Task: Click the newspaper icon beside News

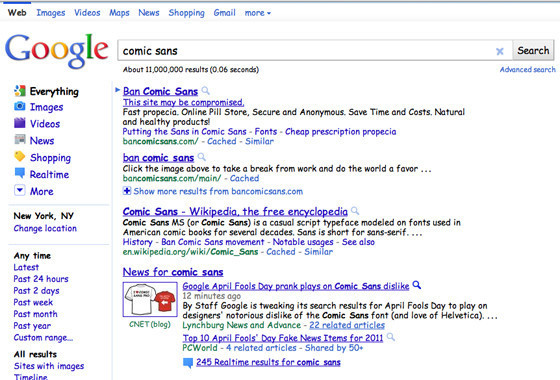Action: point(20,139)
